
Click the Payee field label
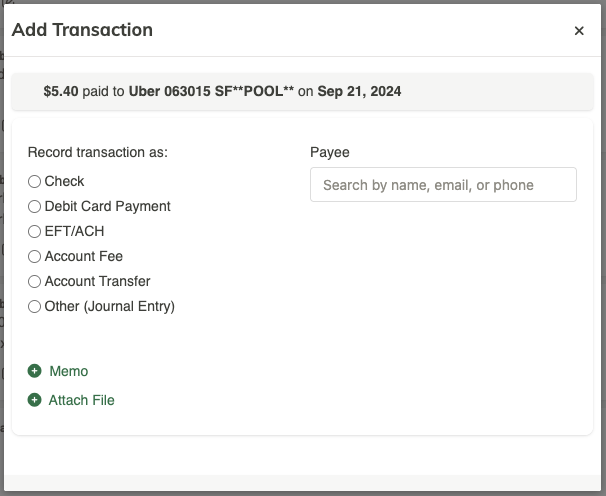[x=330, y=152]
